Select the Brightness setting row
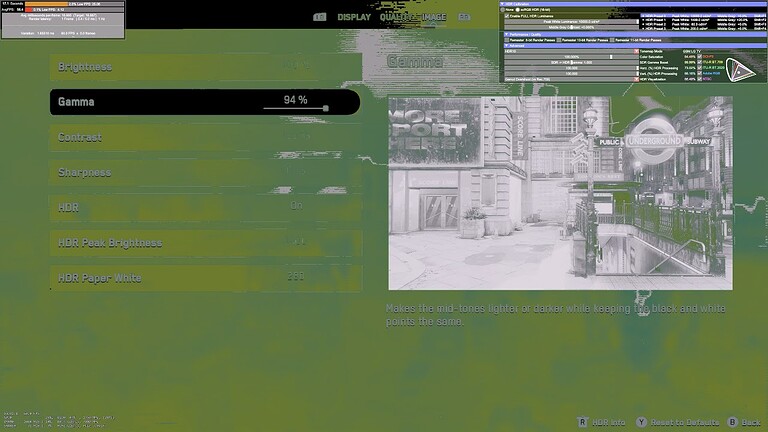Screen dimensions: 768x432 [205, 67]
